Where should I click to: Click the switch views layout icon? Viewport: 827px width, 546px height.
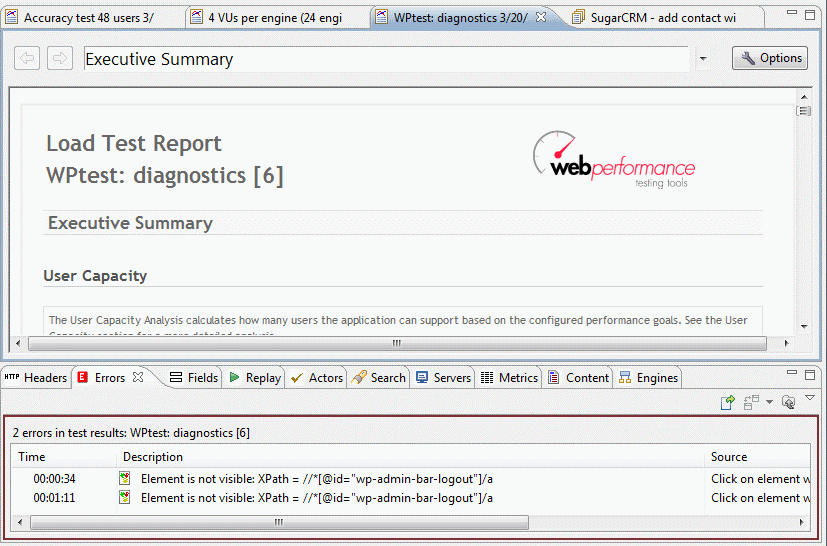click(751, 403)
